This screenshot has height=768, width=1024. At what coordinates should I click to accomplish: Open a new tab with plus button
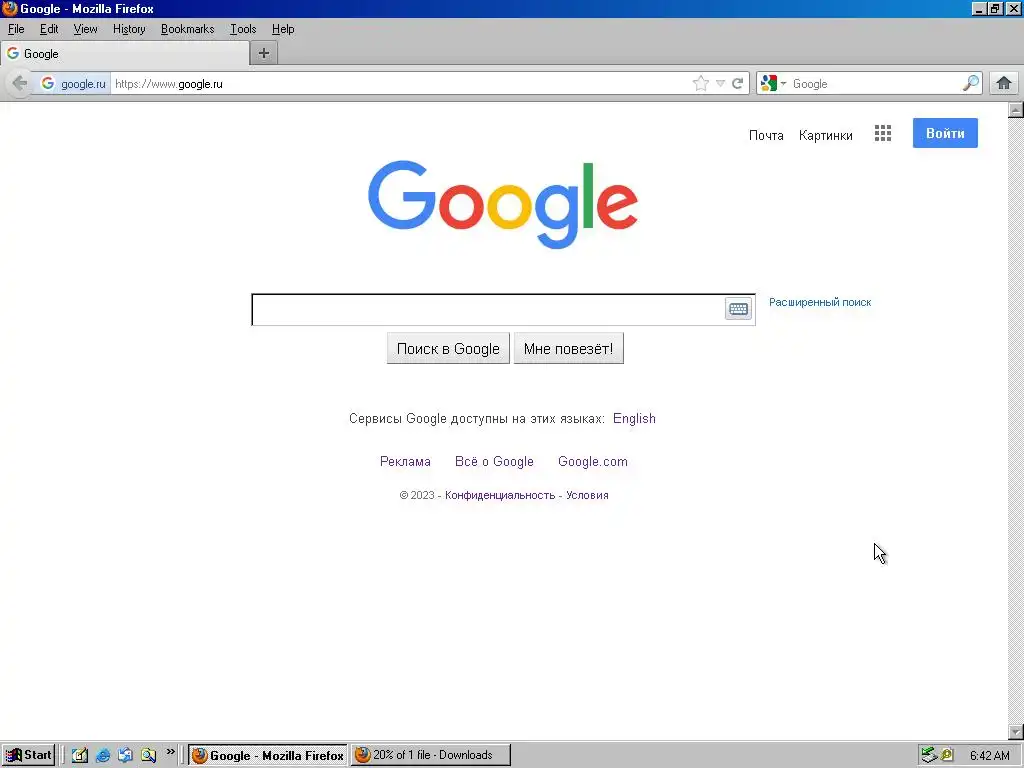pos(264,54)
